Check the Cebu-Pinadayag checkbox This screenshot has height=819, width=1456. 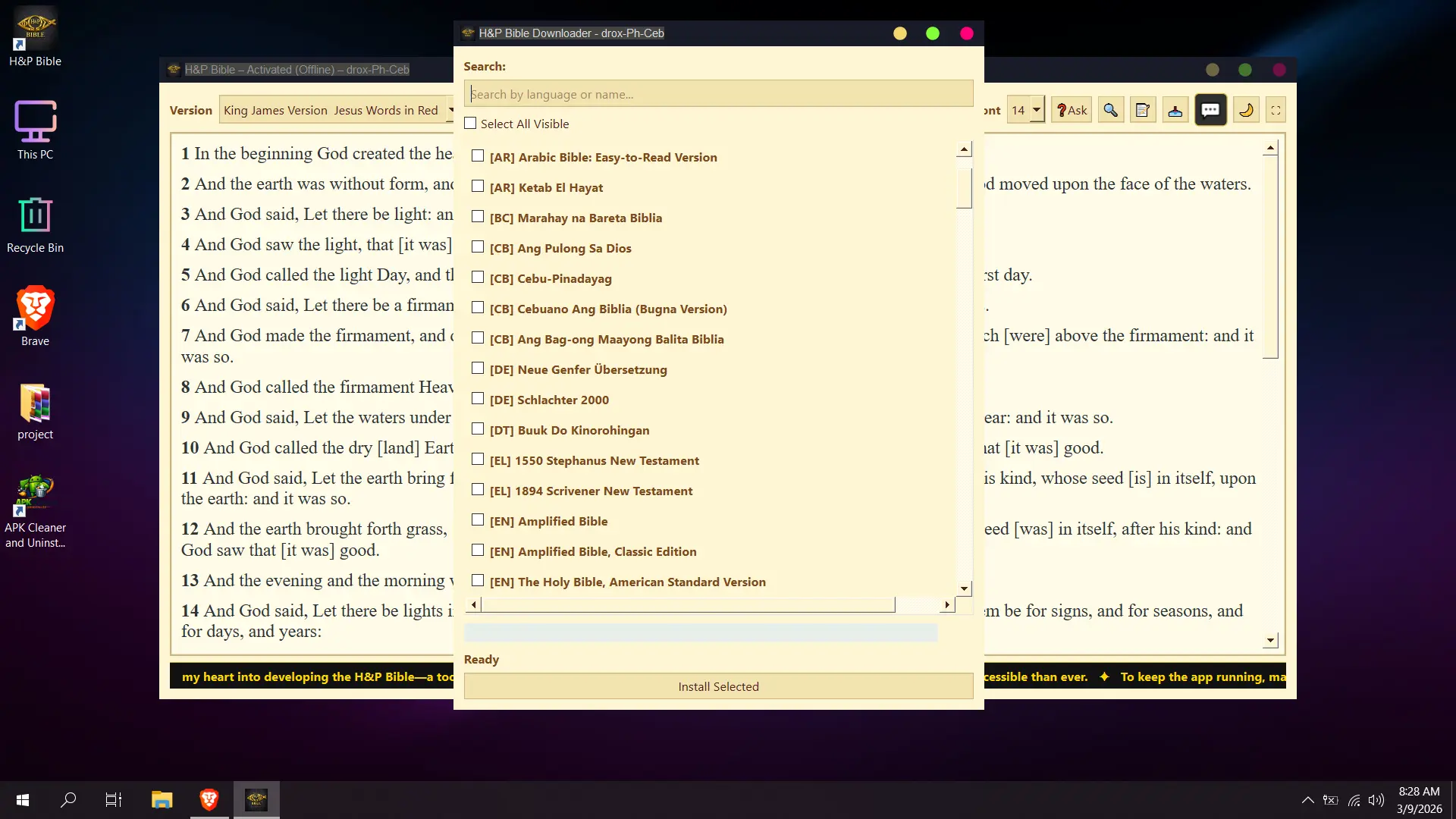pos(478,278)
